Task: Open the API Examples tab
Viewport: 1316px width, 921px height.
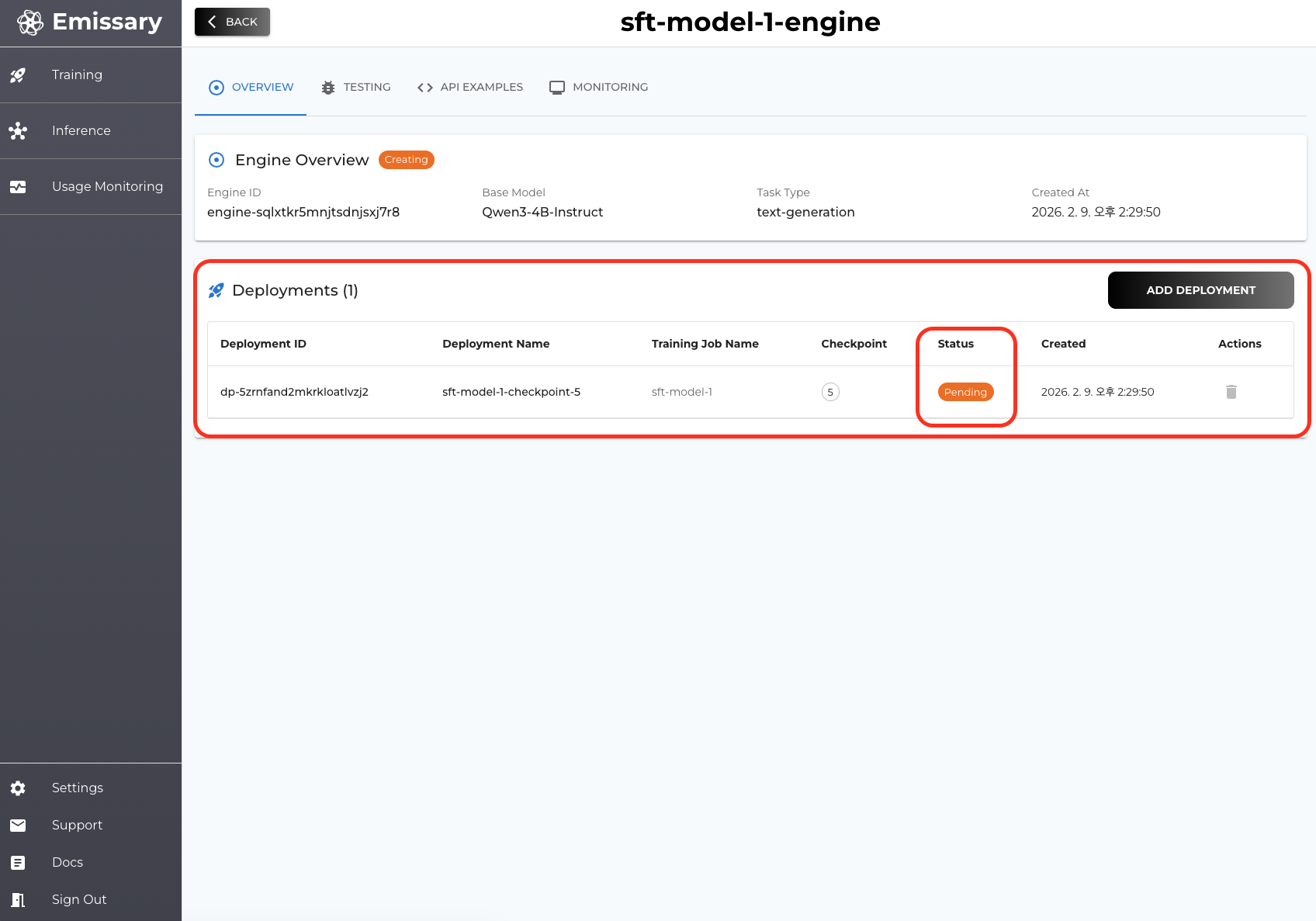Action: coord(470,87)
